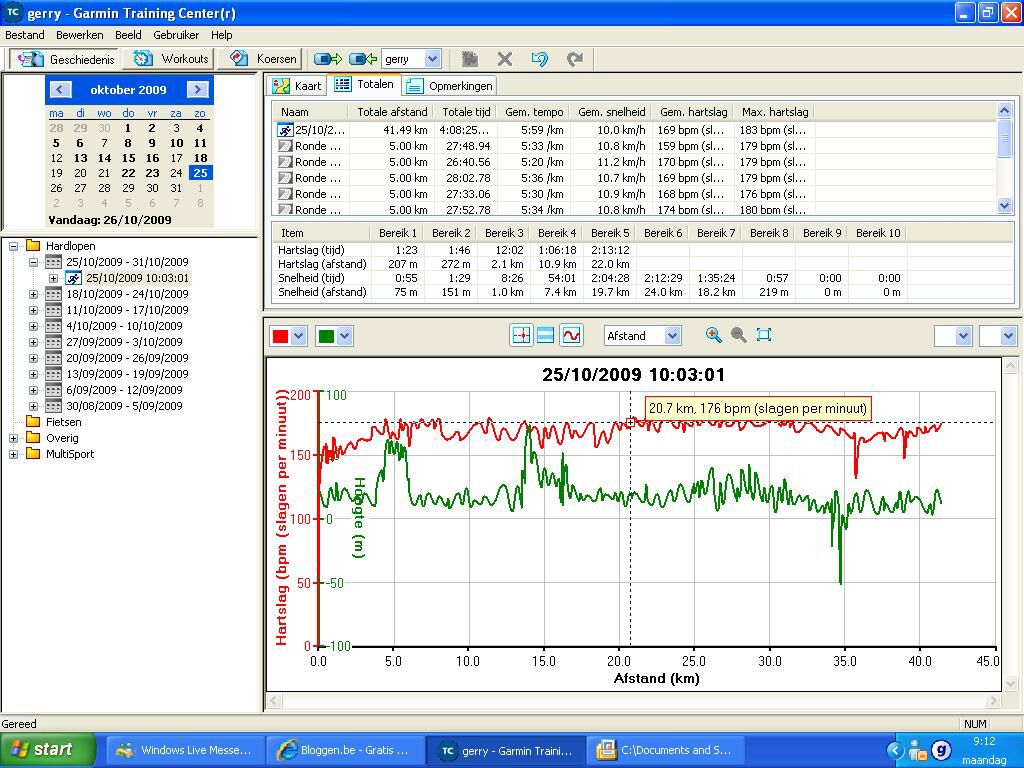Image resolution: width=1024 pixels, height=768 pixels.
Task: Expand the 11/10/2009 - 17/10/2009 week
Action: click(x=33, y=310)
